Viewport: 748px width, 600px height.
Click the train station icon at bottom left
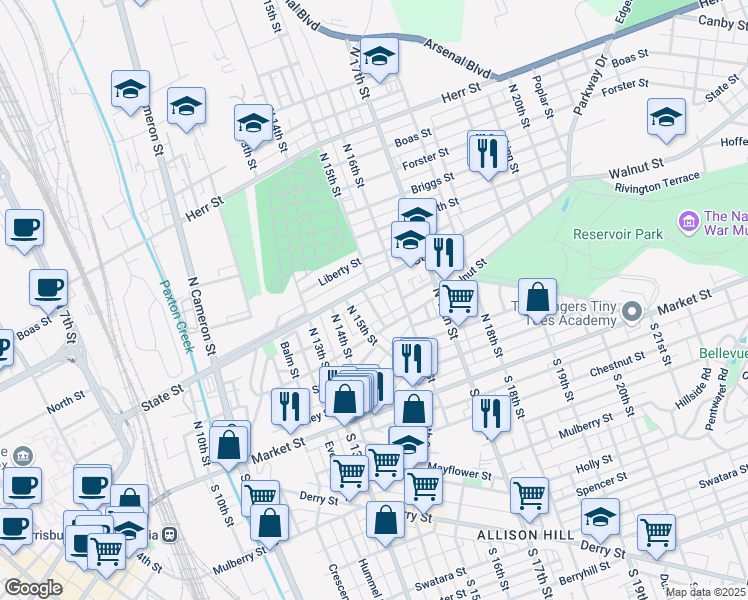point(169,535)
